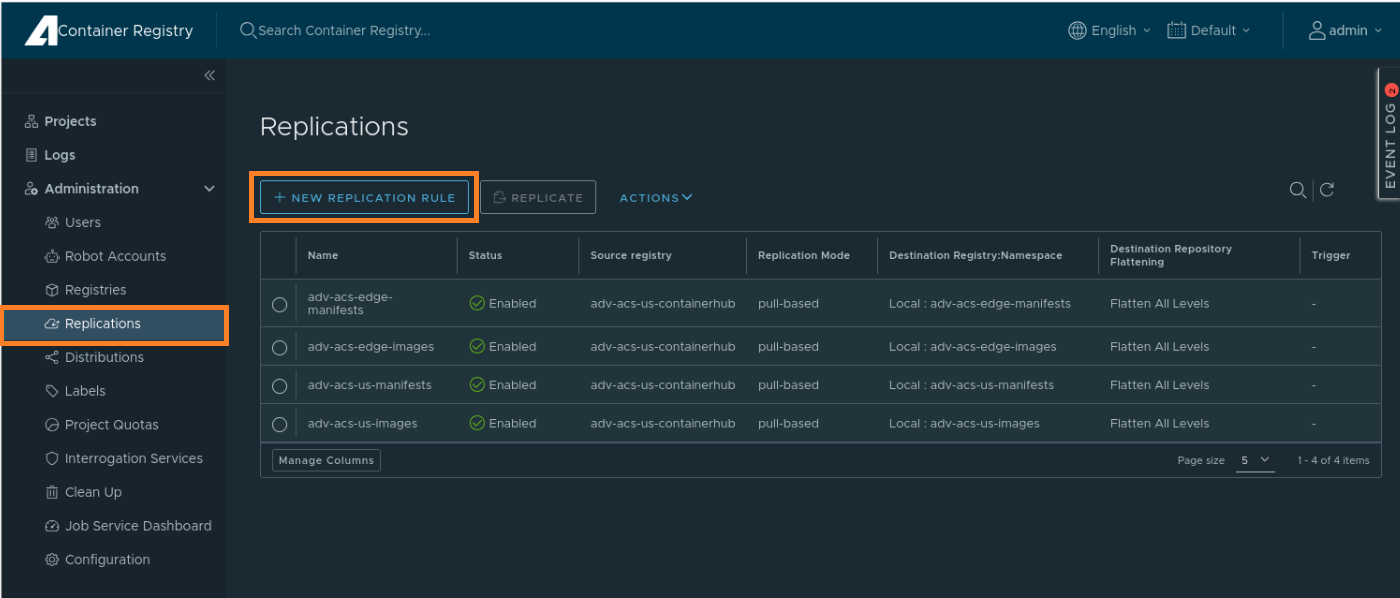Screen dimensions: 1400x598
Task: Click the refresh icon above the table
Action: [1327, 190]
